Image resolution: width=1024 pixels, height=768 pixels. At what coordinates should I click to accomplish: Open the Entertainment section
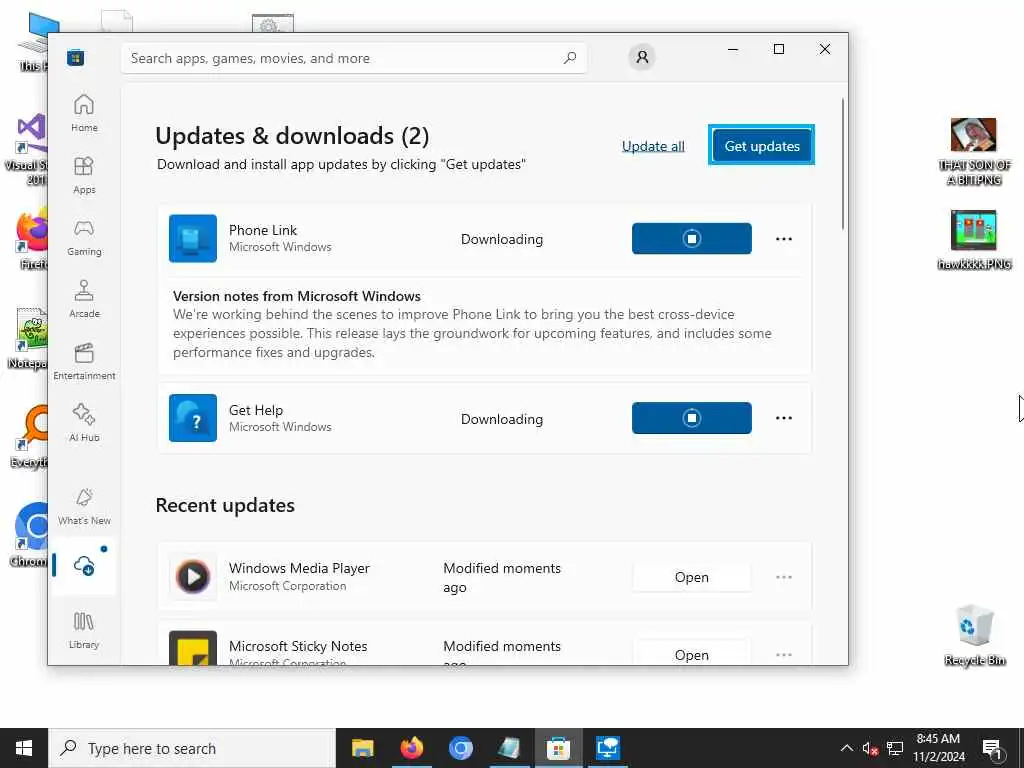point(84,361)
